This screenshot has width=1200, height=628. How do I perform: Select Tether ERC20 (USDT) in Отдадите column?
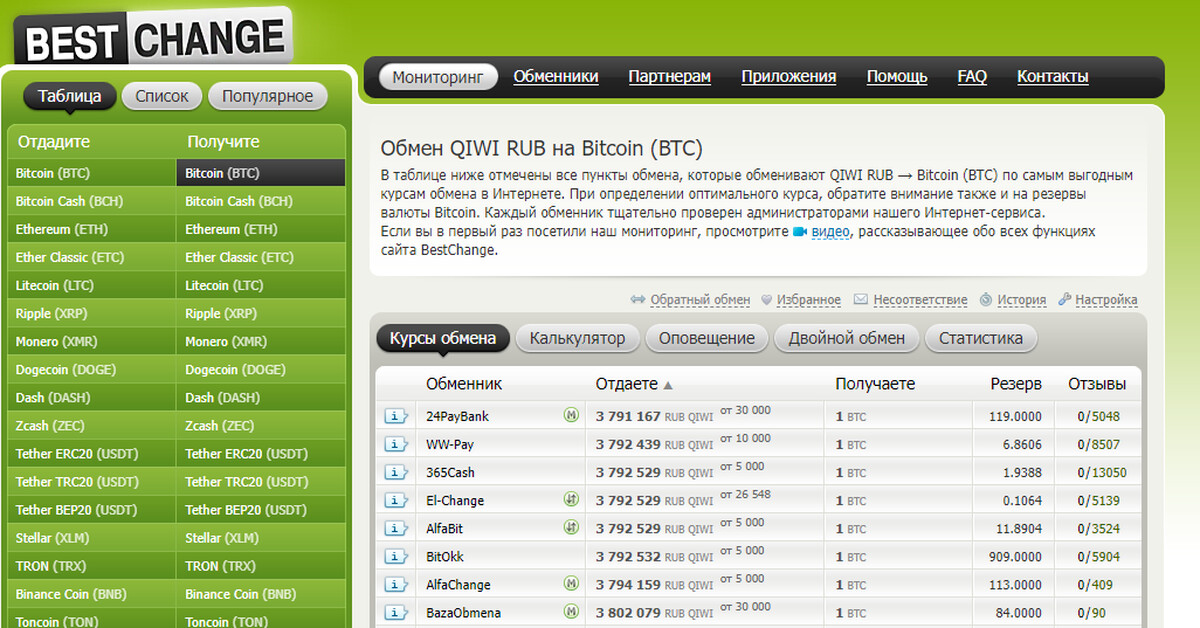(91, 453)
